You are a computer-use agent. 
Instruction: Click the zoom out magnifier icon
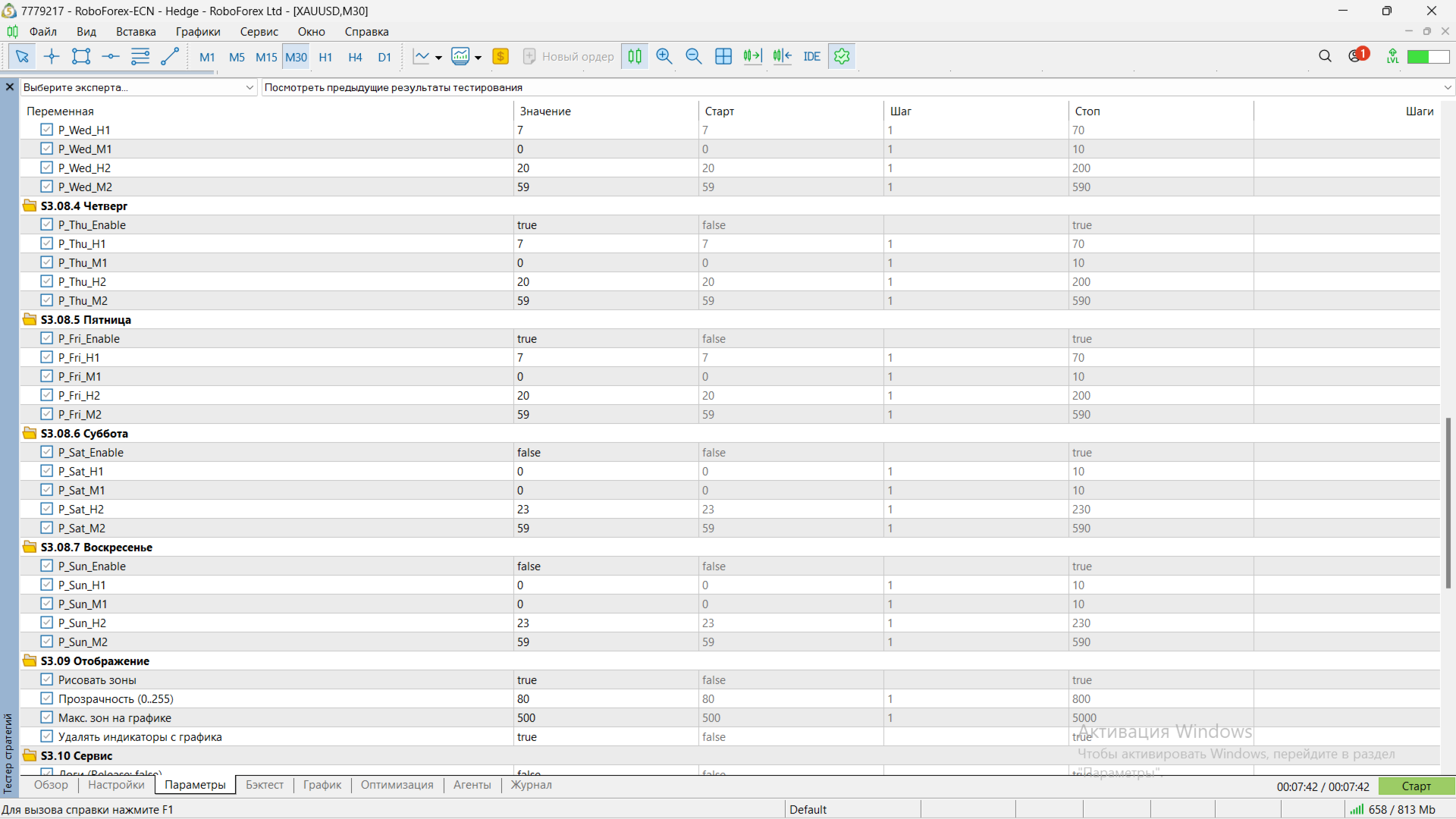click(x=693, y=56)
